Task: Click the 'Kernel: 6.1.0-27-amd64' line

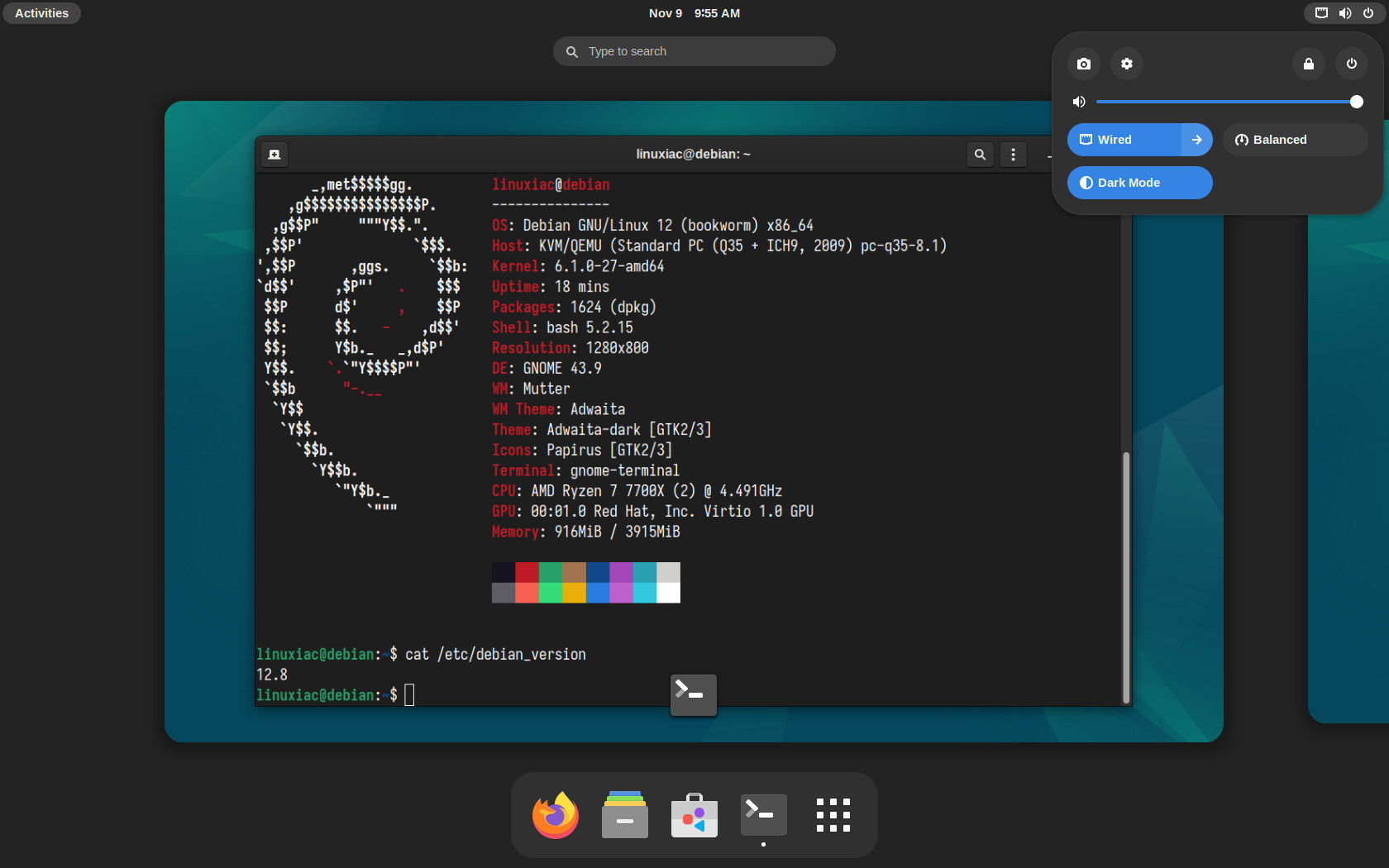Action: pyautogui.click(x=578, y=266)
